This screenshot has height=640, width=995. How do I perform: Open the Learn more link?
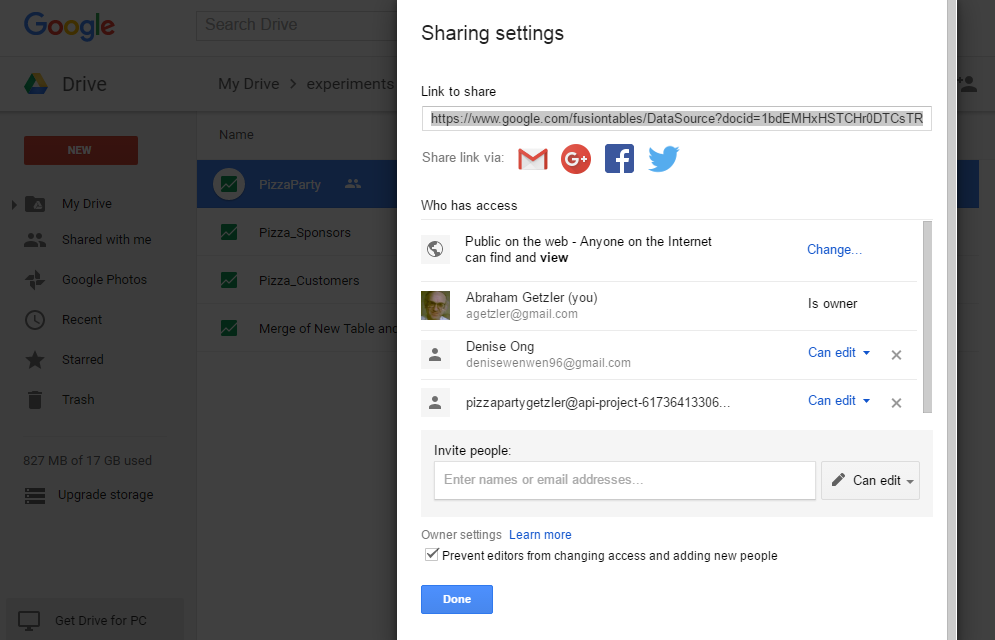coord(540,535)
